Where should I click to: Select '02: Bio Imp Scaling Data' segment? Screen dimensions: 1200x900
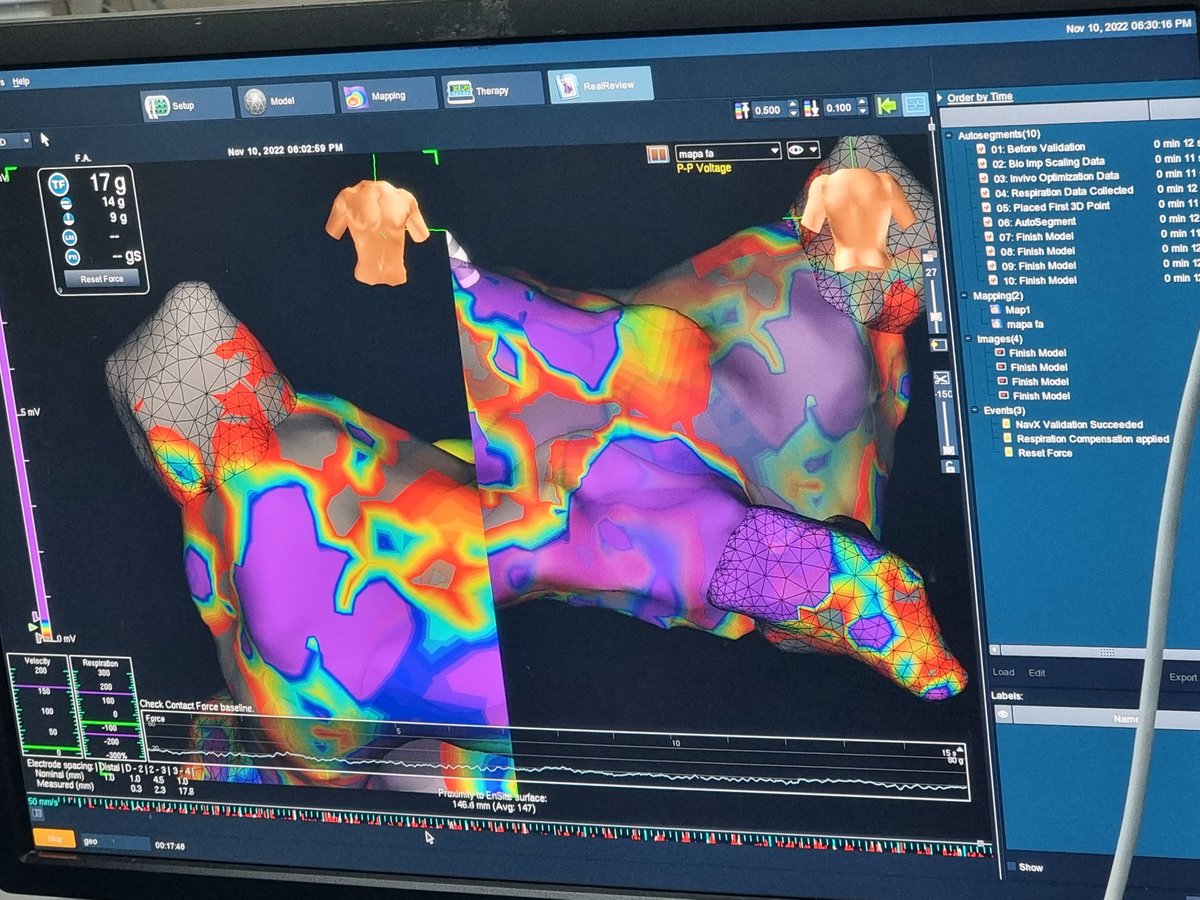(1047, 162)
